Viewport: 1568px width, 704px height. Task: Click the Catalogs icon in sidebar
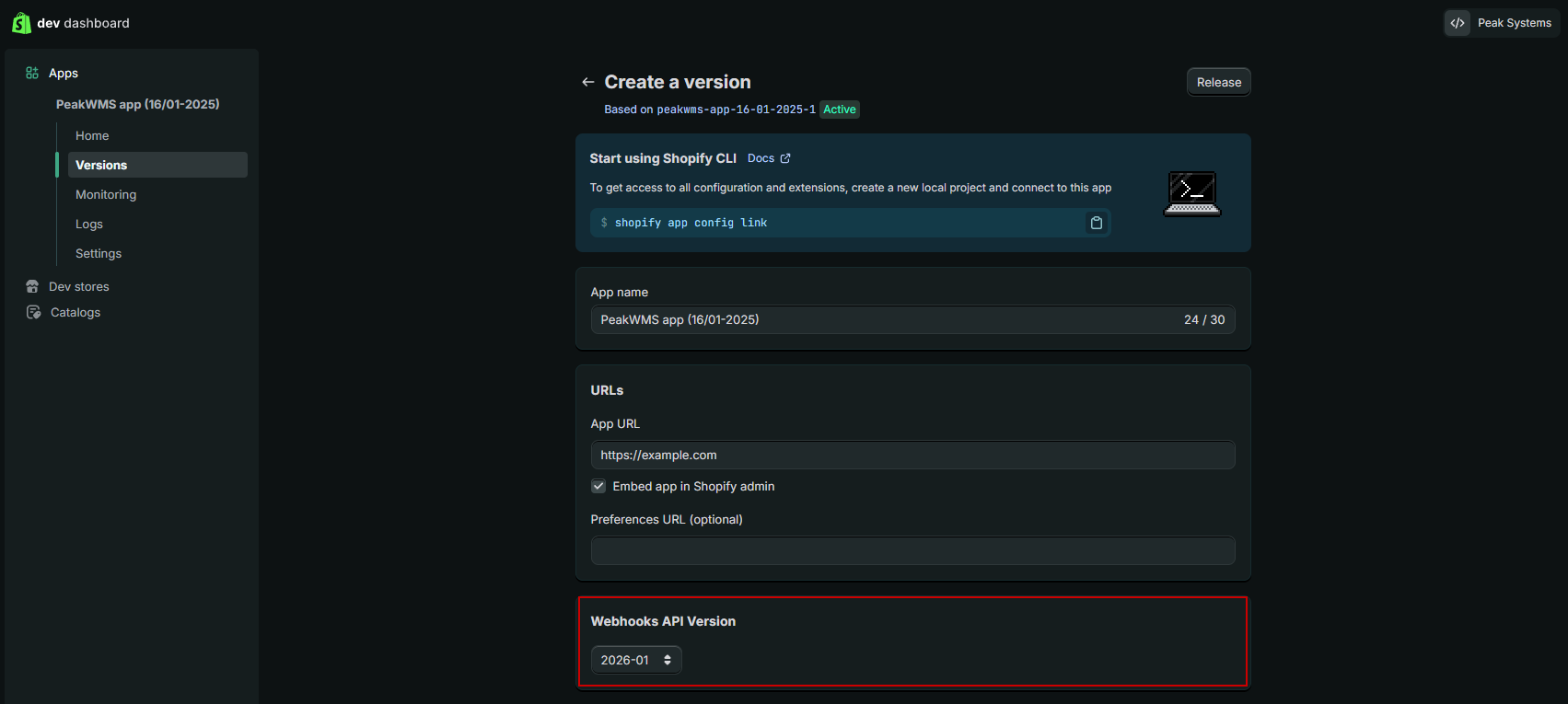pyautogui.click(x=33, y=312)
